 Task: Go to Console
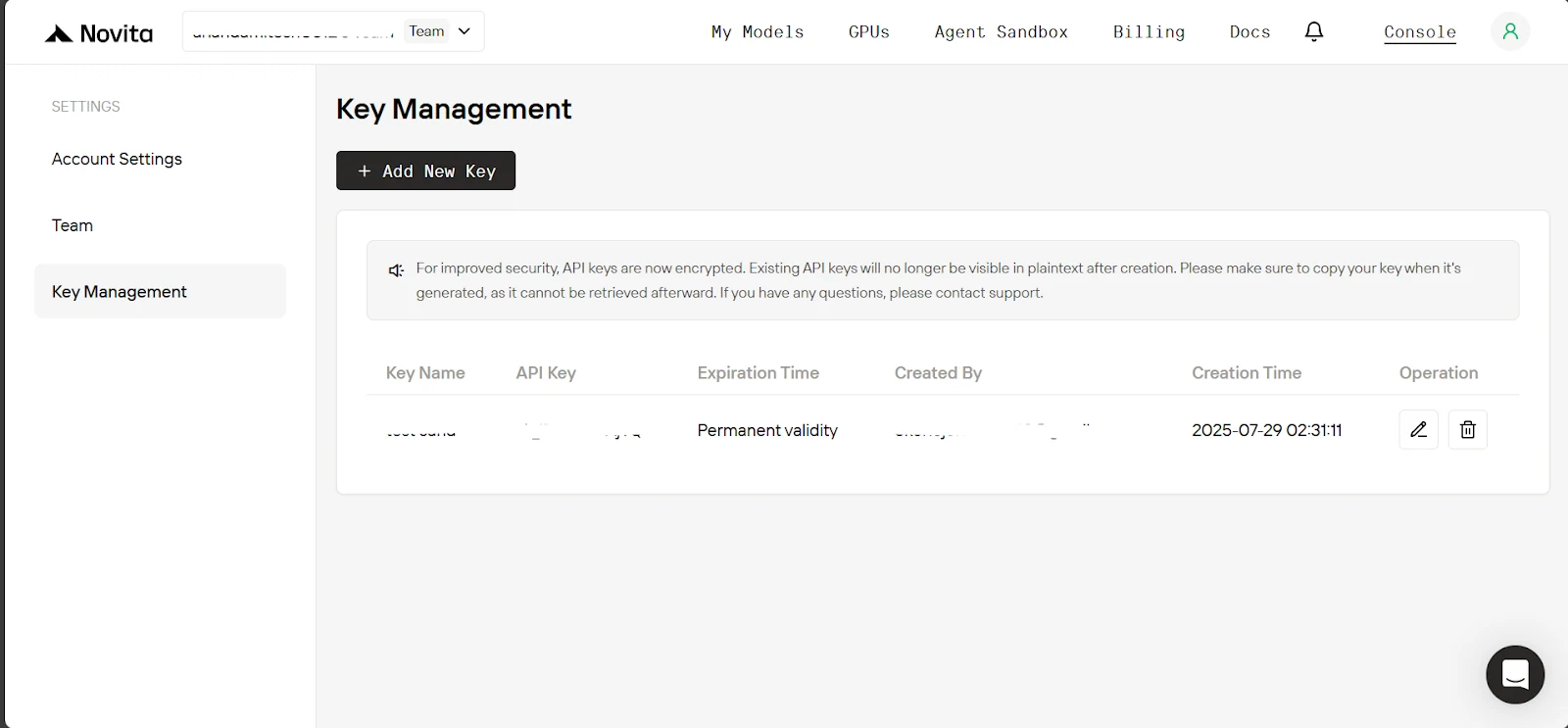[x=1420, y=31]
